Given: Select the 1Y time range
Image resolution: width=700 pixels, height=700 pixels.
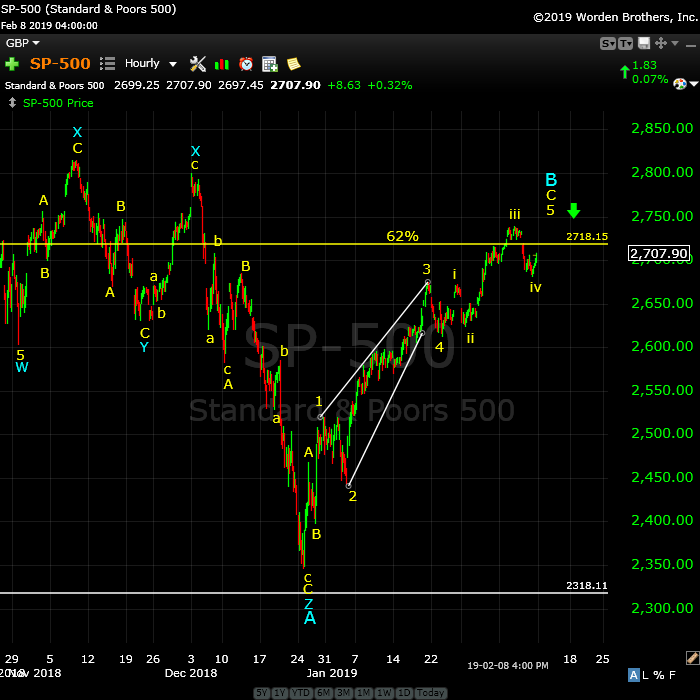Looking at the screenshot, I should tap(280, 692).
